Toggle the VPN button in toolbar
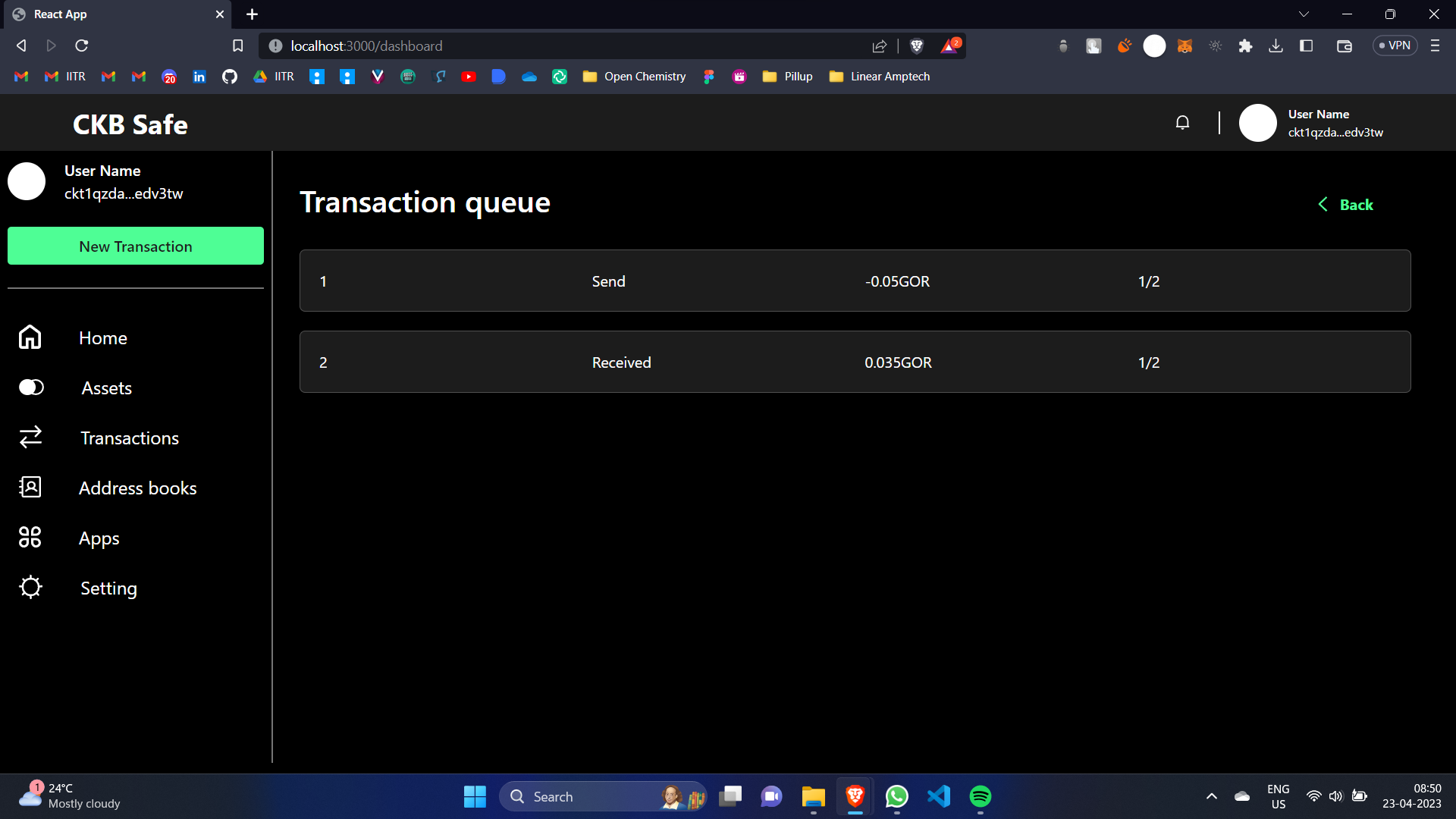This screenshot has height=819, width=1456. point(1395,45)
